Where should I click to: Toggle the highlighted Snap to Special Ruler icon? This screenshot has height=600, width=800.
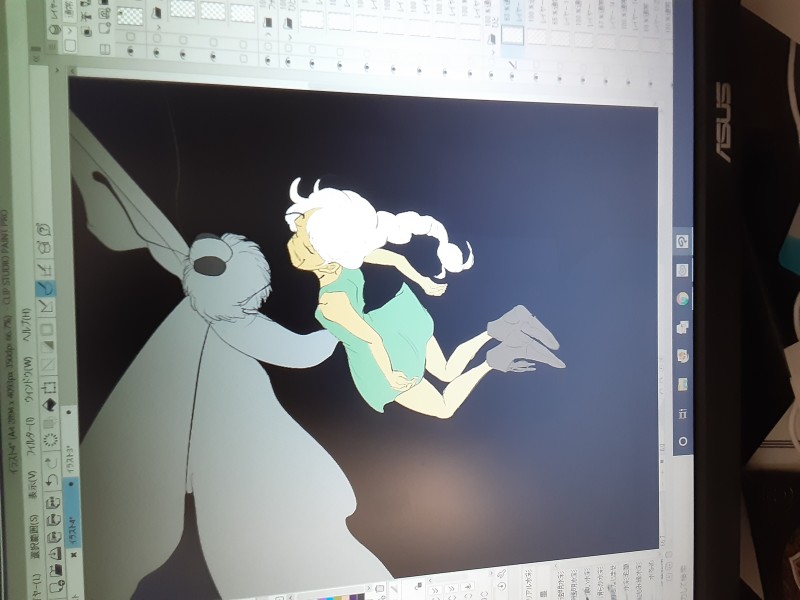click(46, 289)
